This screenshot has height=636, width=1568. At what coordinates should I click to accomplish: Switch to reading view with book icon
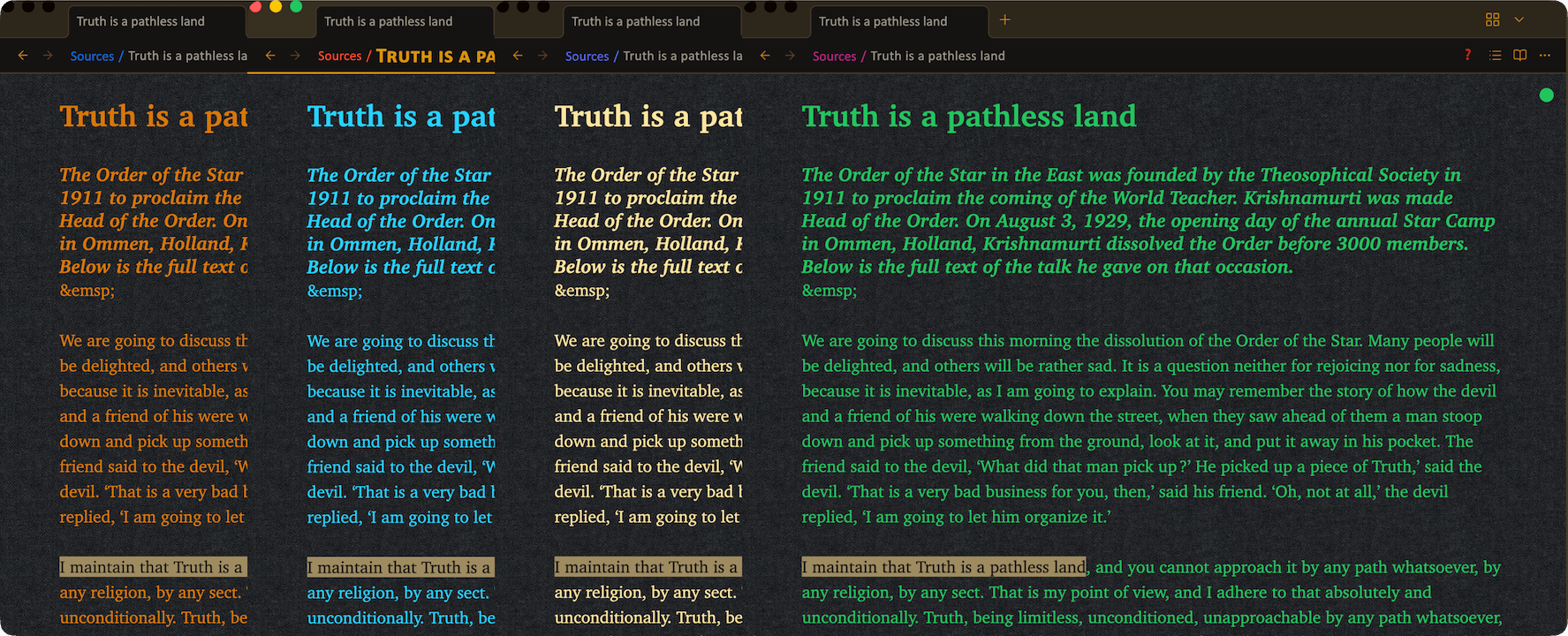[1519, 55]
